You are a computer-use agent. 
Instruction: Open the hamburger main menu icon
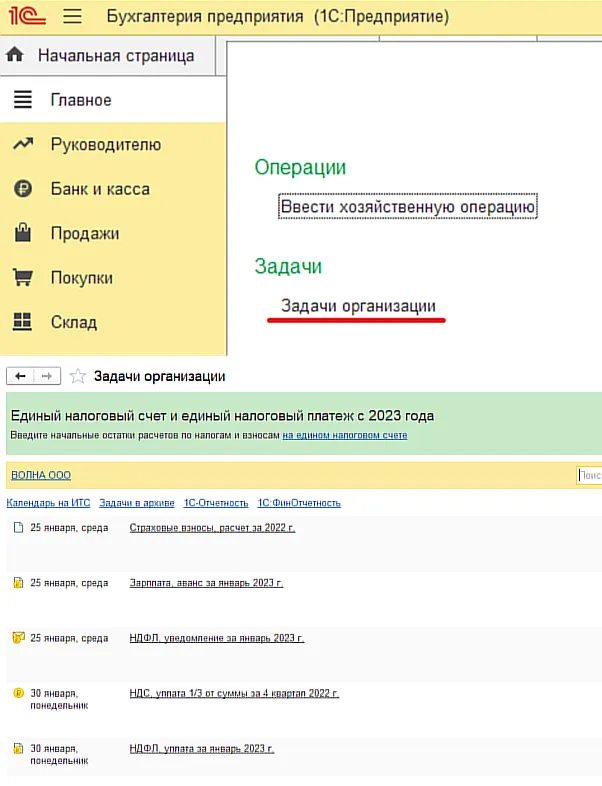point(72,17)
